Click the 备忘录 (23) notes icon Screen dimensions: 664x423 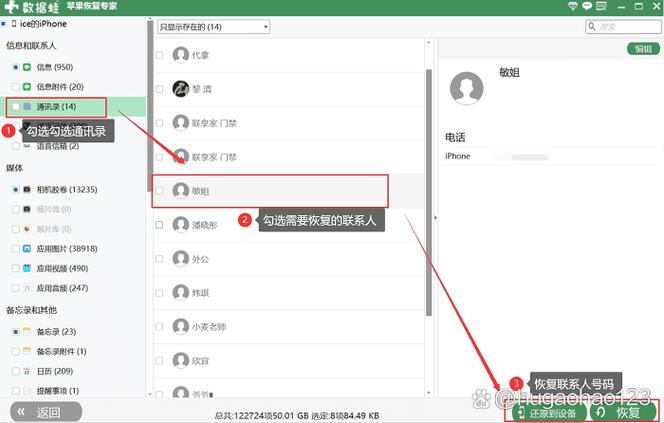click(x=27, y=331)
